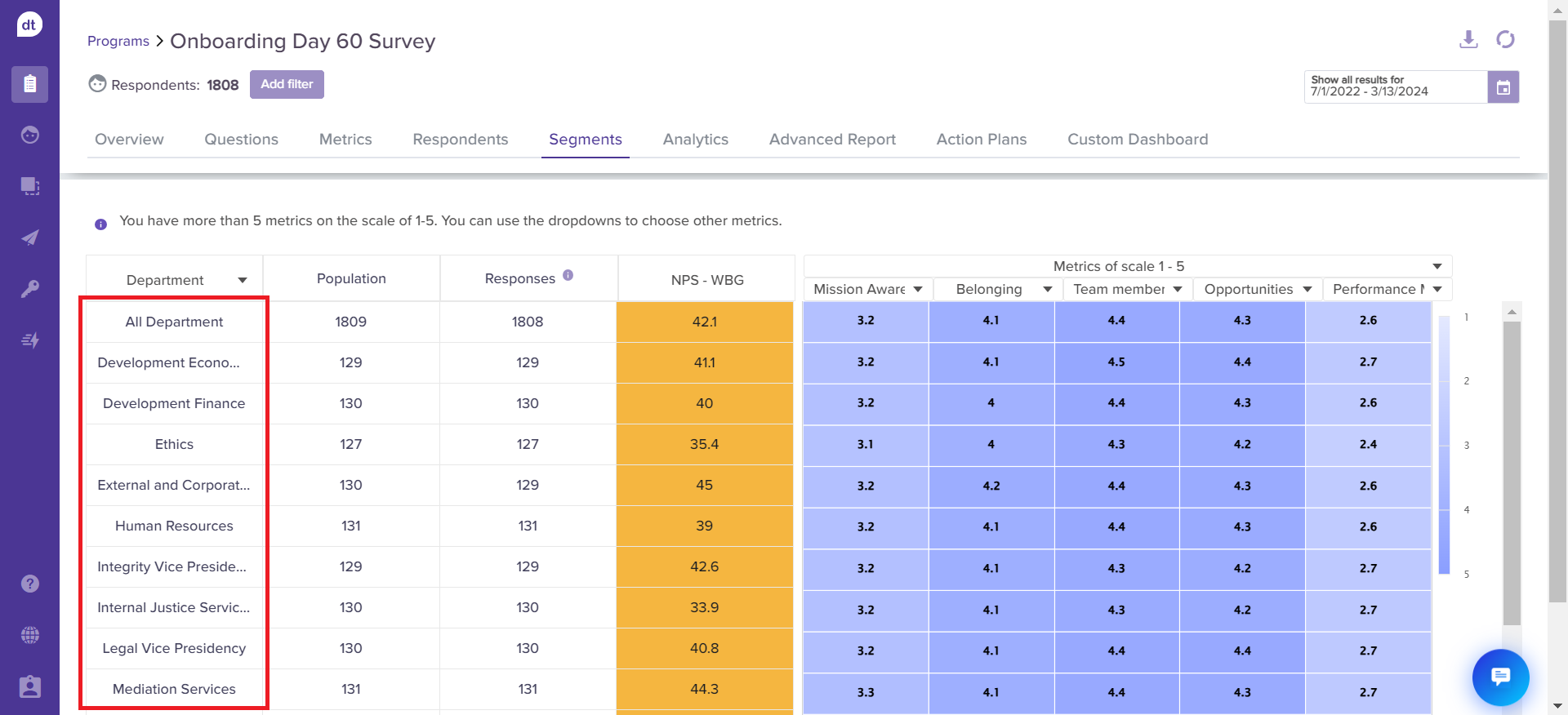Open the chat support bubble
The height and width of the screenshot is (715, 1568).
point(1500,677)
